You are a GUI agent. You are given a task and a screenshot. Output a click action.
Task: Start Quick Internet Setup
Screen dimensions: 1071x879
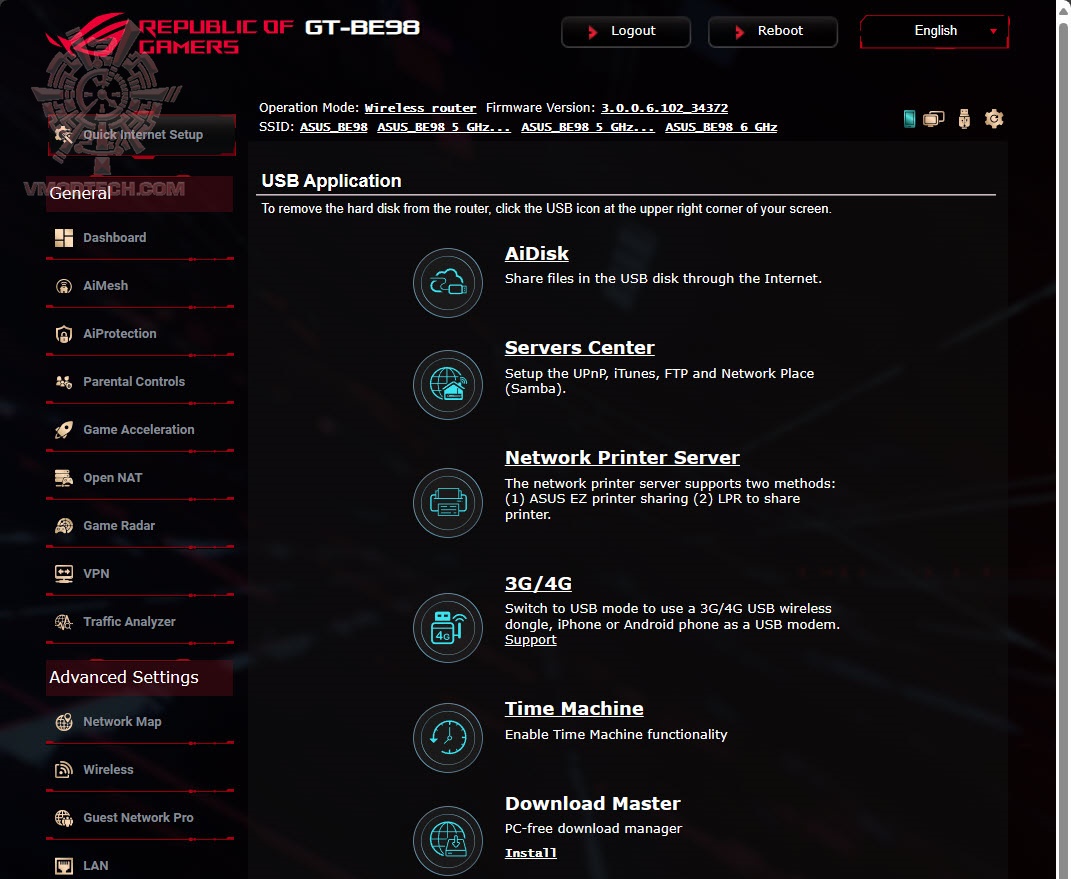[141, 135]
